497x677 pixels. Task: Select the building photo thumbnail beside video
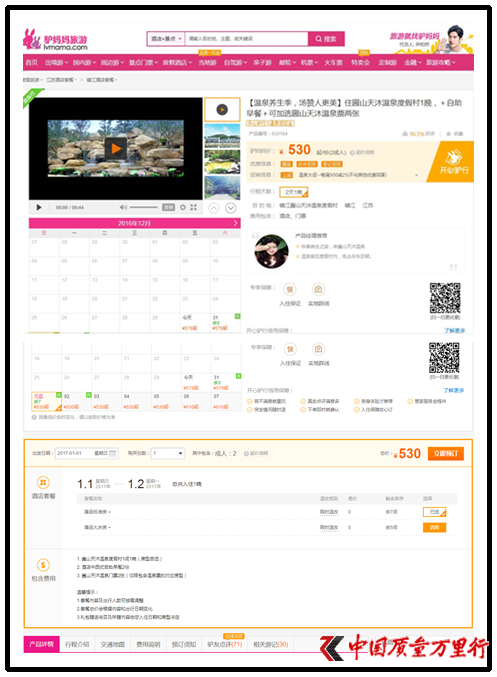(222, 136)
